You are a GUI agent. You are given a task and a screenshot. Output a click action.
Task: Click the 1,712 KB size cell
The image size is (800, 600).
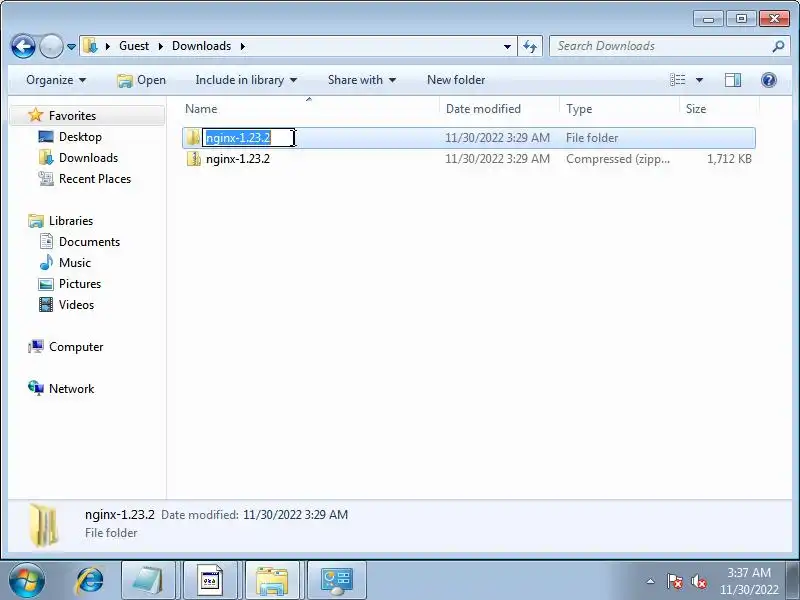[729, 159]
